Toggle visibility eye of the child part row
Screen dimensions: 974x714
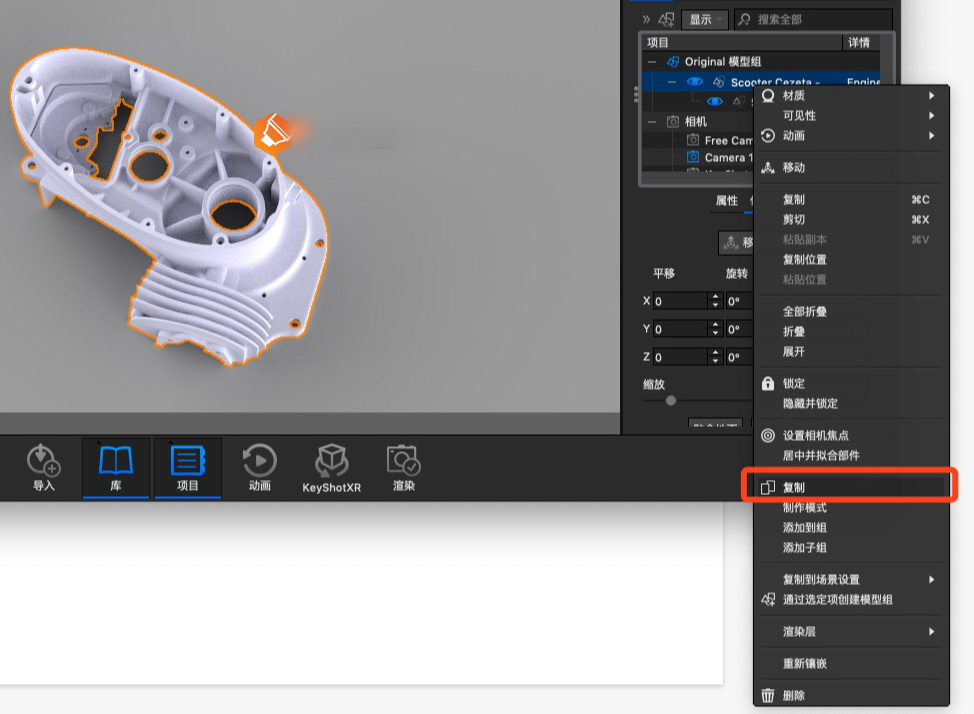714,101
